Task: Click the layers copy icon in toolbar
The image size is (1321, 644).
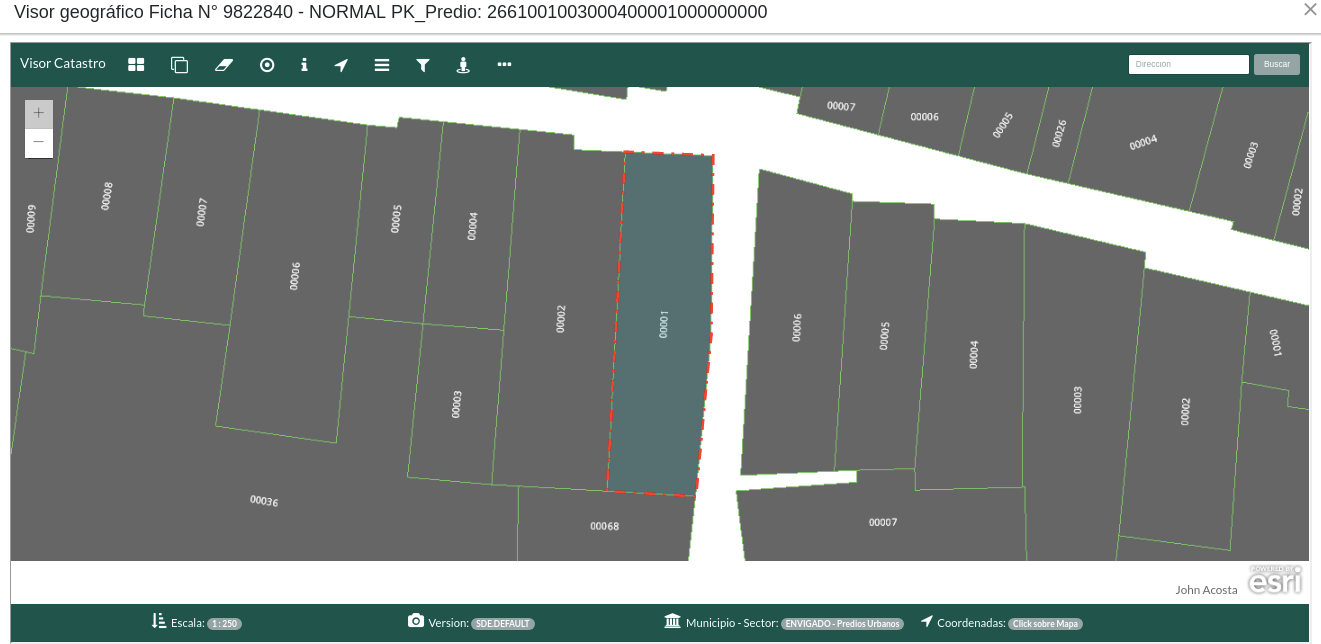Action: point(179,65)
